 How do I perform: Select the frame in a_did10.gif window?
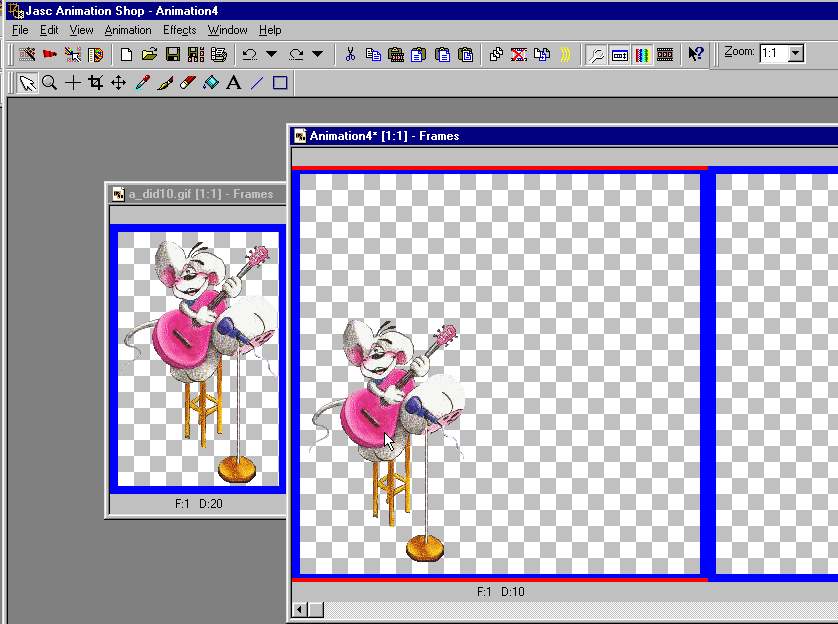click(x=198, y=359)
